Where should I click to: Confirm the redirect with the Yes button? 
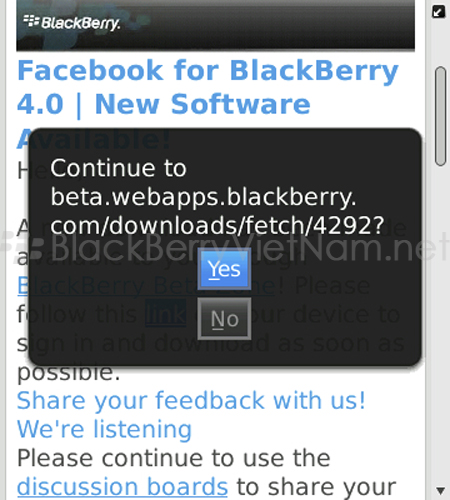[224, 269]
